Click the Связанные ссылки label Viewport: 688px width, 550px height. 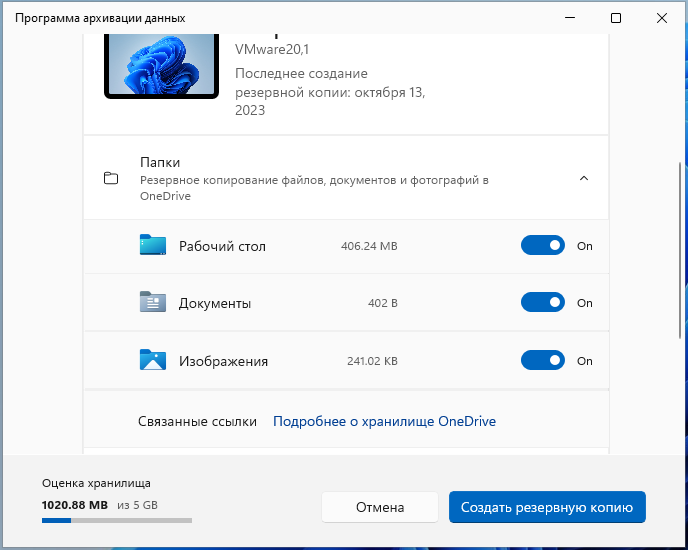point(197,421)
